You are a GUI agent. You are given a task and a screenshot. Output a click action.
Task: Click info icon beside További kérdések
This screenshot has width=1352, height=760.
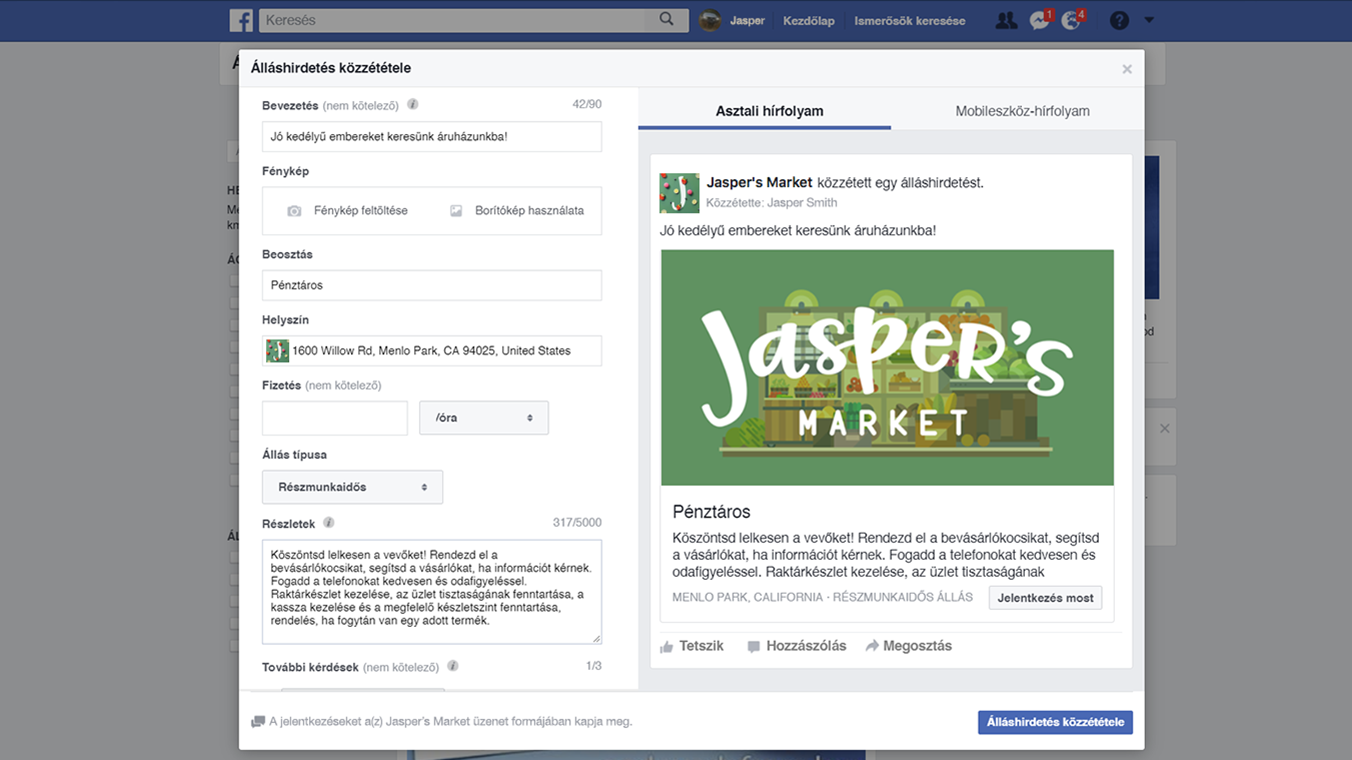pos(453,666)
